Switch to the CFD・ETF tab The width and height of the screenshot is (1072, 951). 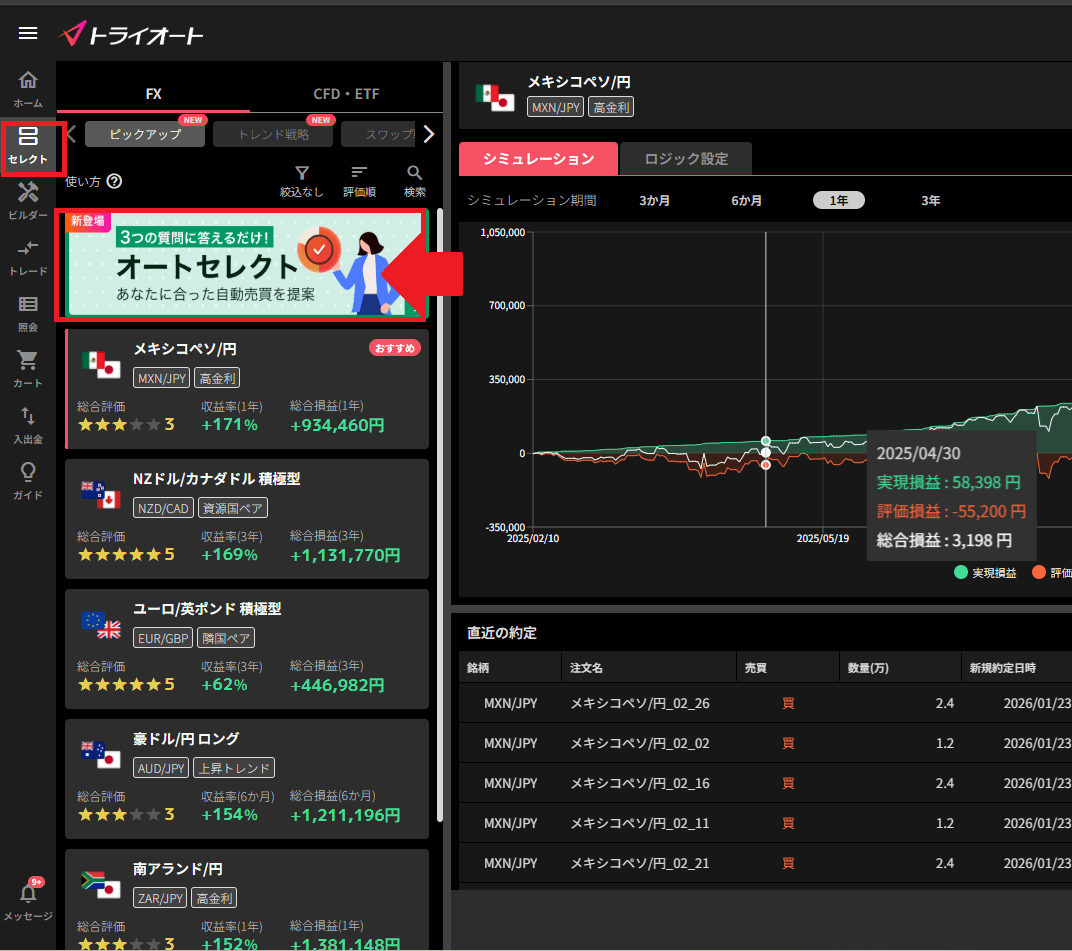[346, 94]
